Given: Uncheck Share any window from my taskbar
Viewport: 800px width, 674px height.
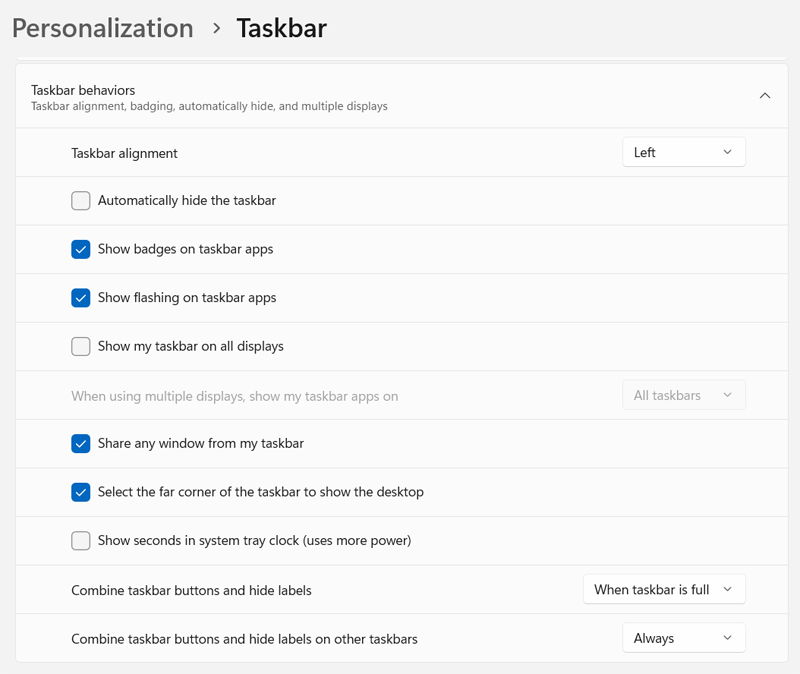Looking at the screenshot, I should [x=81, y=443].
